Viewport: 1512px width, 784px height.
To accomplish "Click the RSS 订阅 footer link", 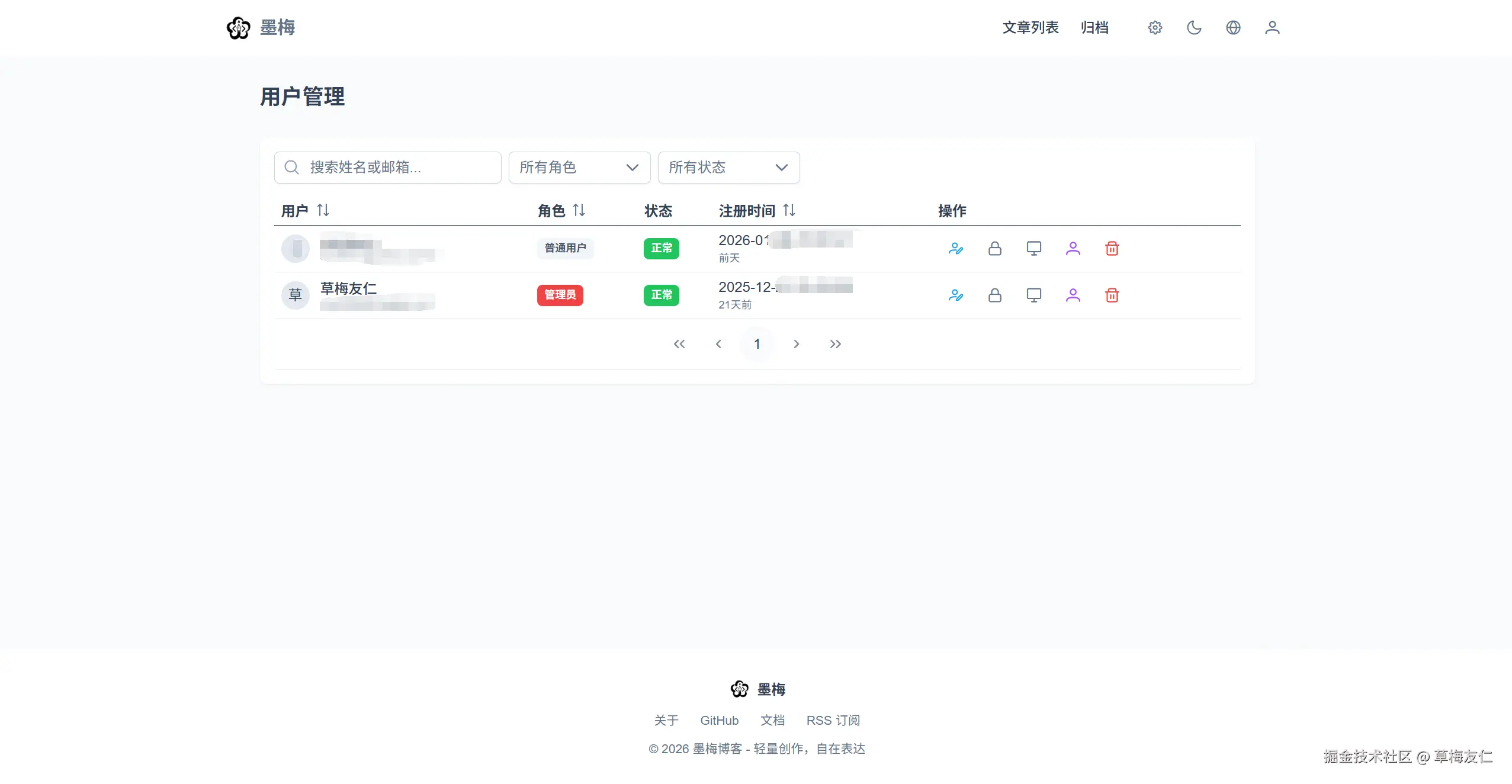I will click(833, 721).
